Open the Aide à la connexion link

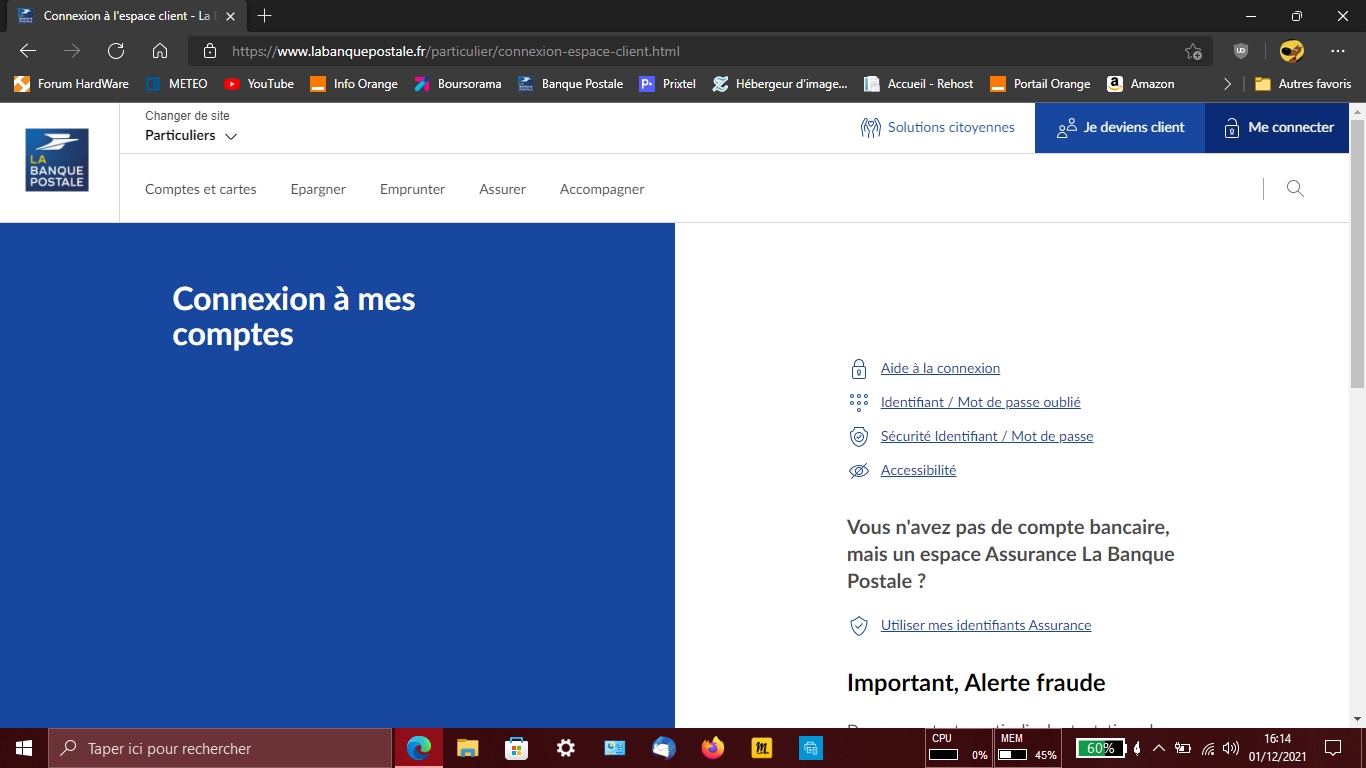[940, 368]
